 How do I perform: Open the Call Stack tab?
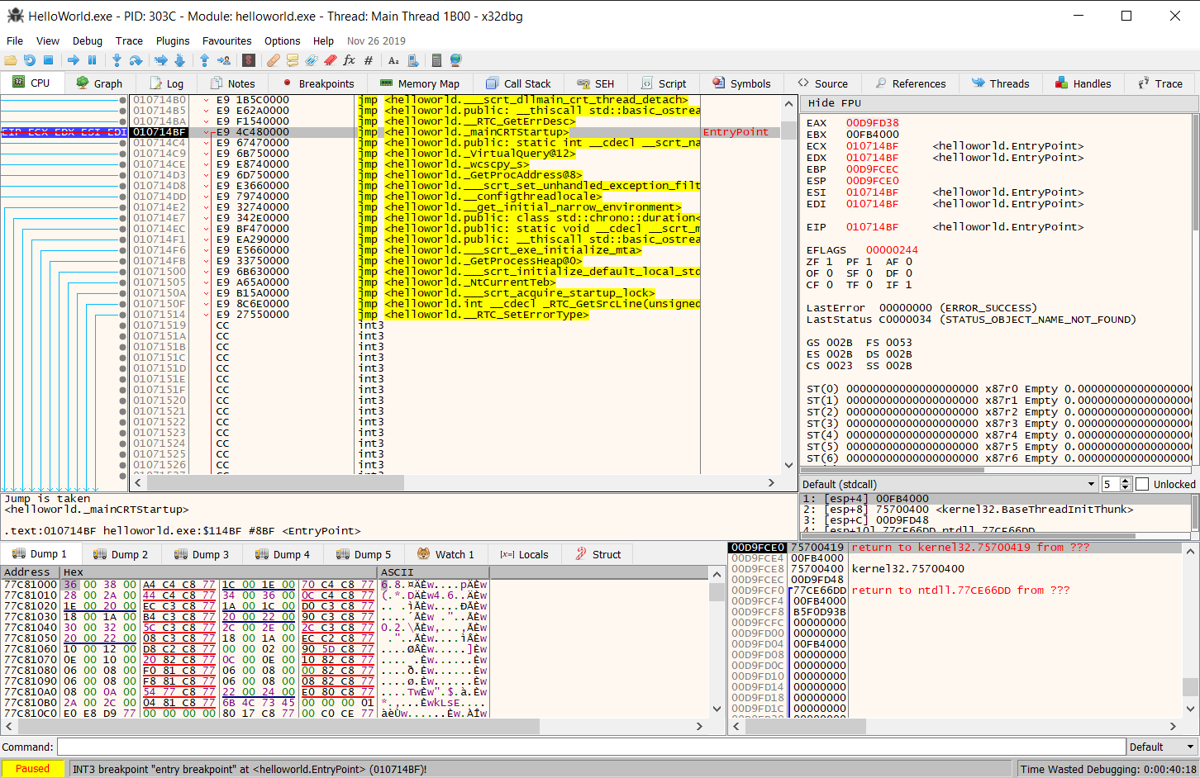pyautogui.click(x=518, y=84)
